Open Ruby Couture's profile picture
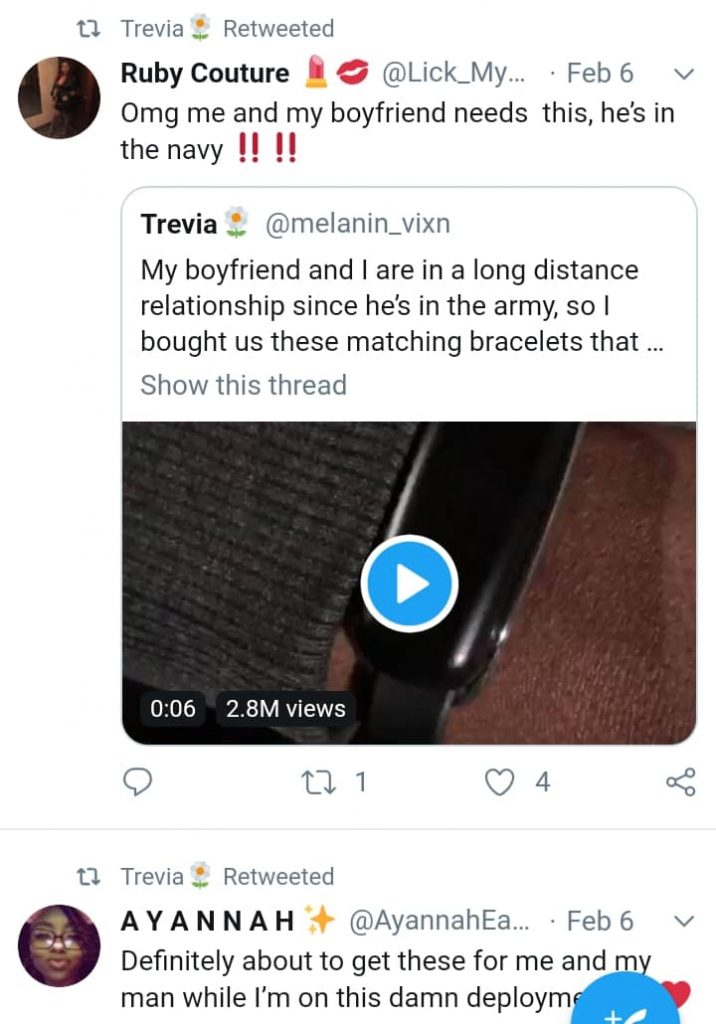 click(x=60, y=98)
